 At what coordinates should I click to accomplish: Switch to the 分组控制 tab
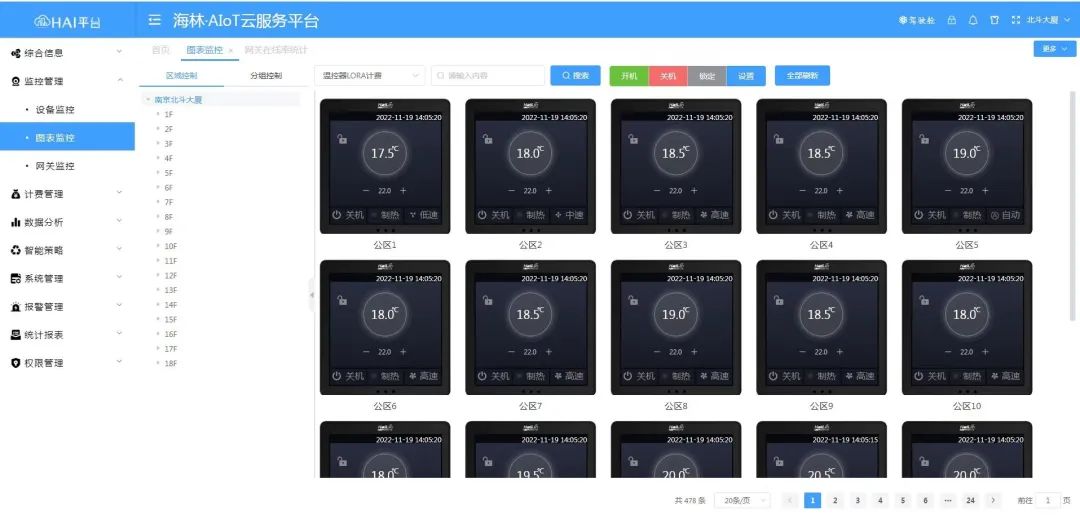(x=265, y=76)
